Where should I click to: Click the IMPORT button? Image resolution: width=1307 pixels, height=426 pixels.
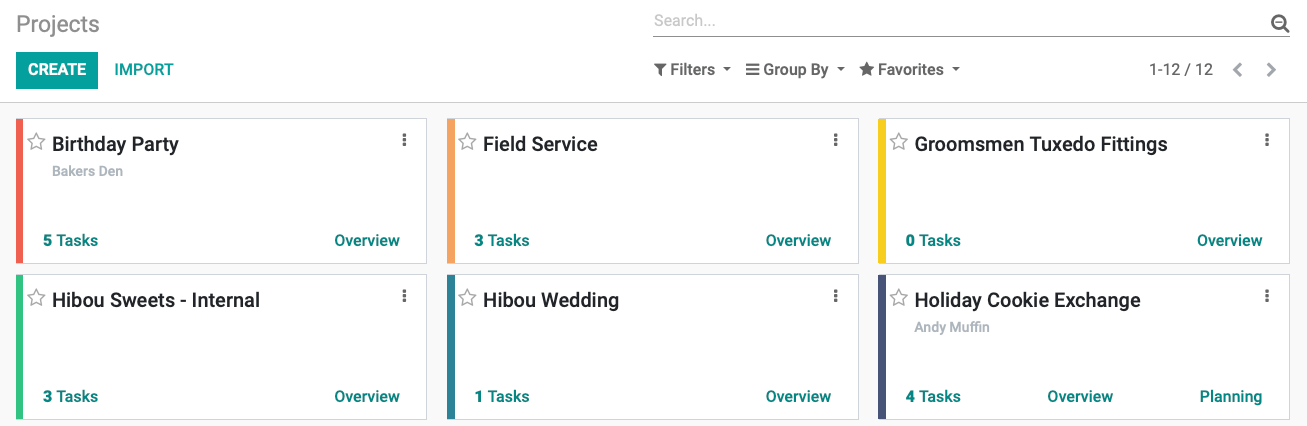click(x=144, y=70)
